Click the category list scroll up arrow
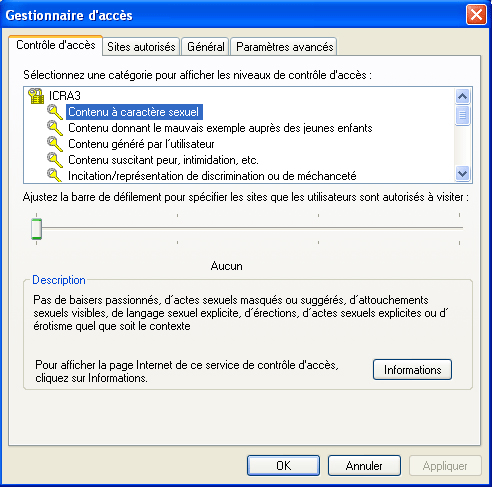 (462, 97)
